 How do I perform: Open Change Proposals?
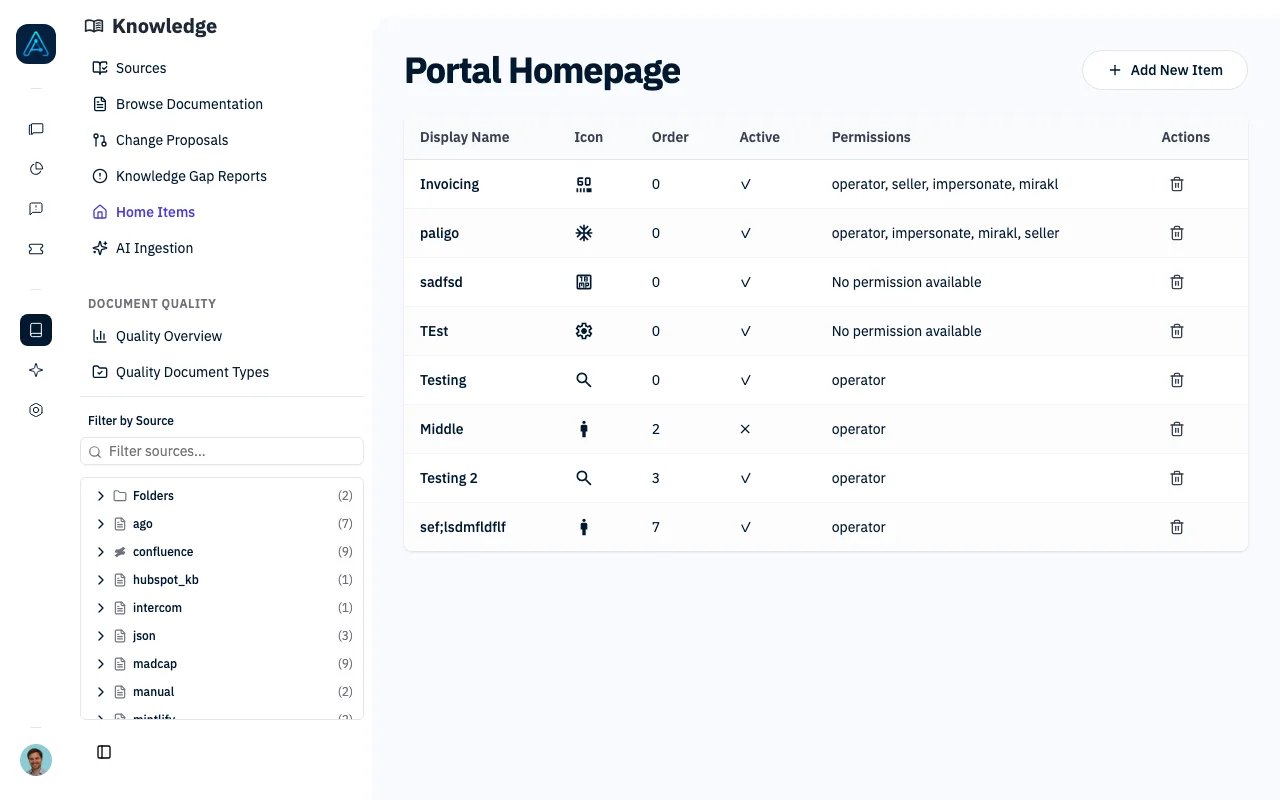point(172,140)
